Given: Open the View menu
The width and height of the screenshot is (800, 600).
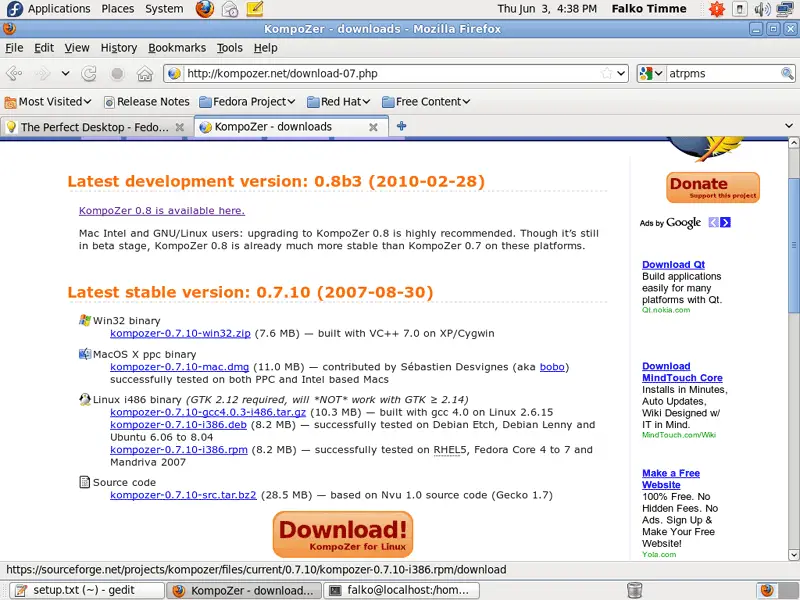Looking at the screenshot, I should point(77,48).
